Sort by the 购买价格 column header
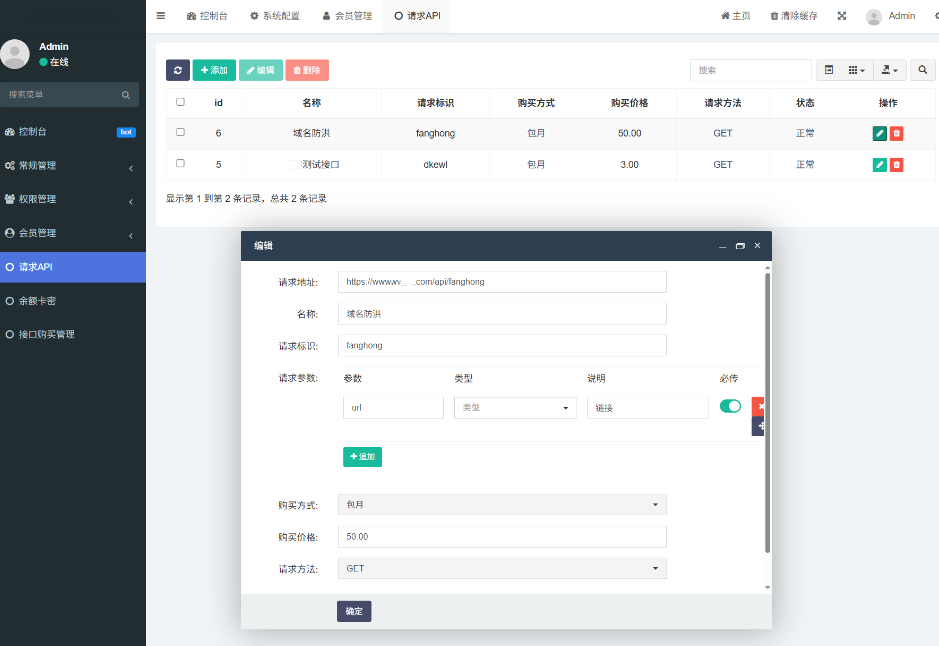Screen dimensions: 939x646 coord(629,103)
